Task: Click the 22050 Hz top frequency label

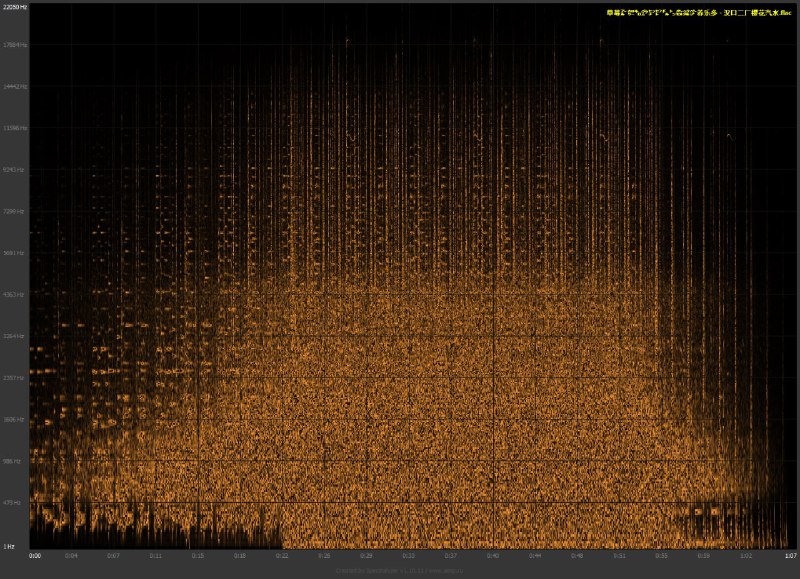Action: (x=14, y=6)
